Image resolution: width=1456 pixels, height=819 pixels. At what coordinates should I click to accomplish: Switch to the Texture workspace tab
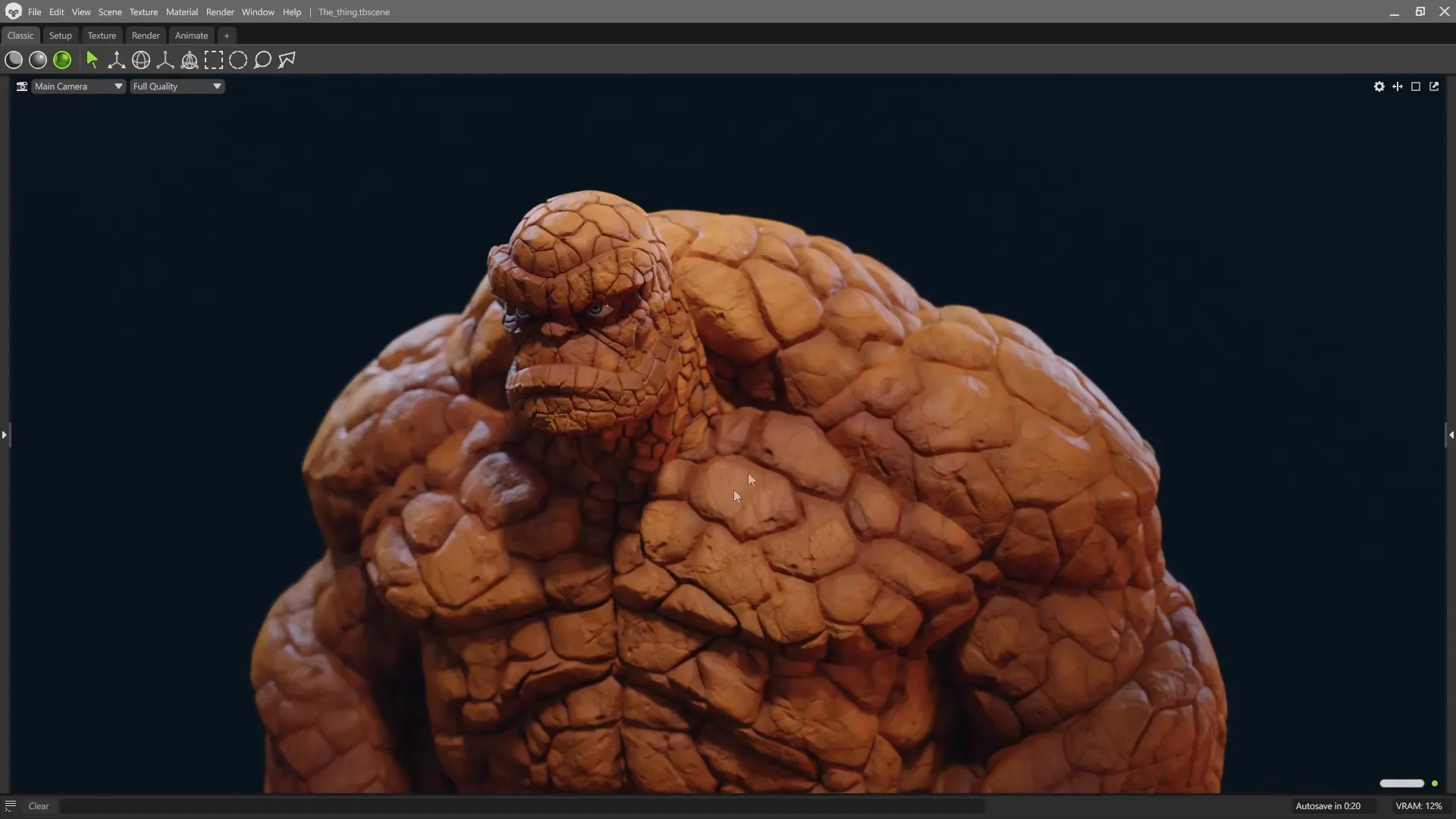coord(102,36)
